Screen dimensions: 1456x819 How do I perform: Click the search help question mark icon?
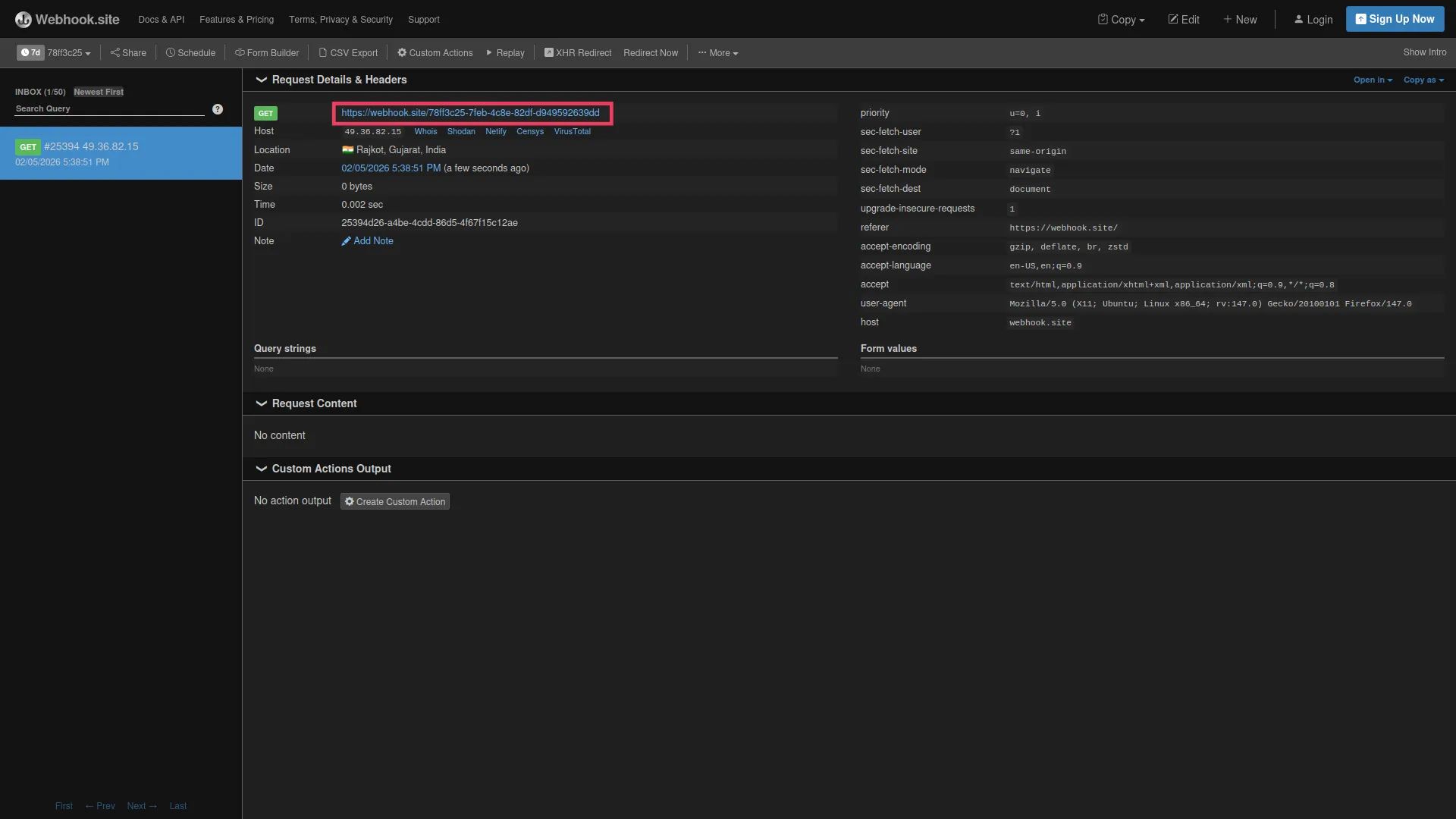218,108
